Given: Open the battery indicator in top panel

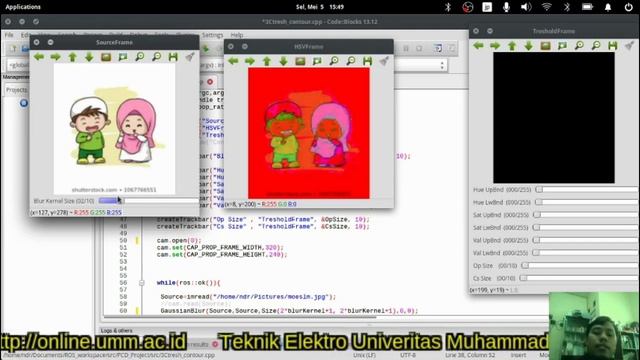Looking at the screenshot, I should point(587,7).
